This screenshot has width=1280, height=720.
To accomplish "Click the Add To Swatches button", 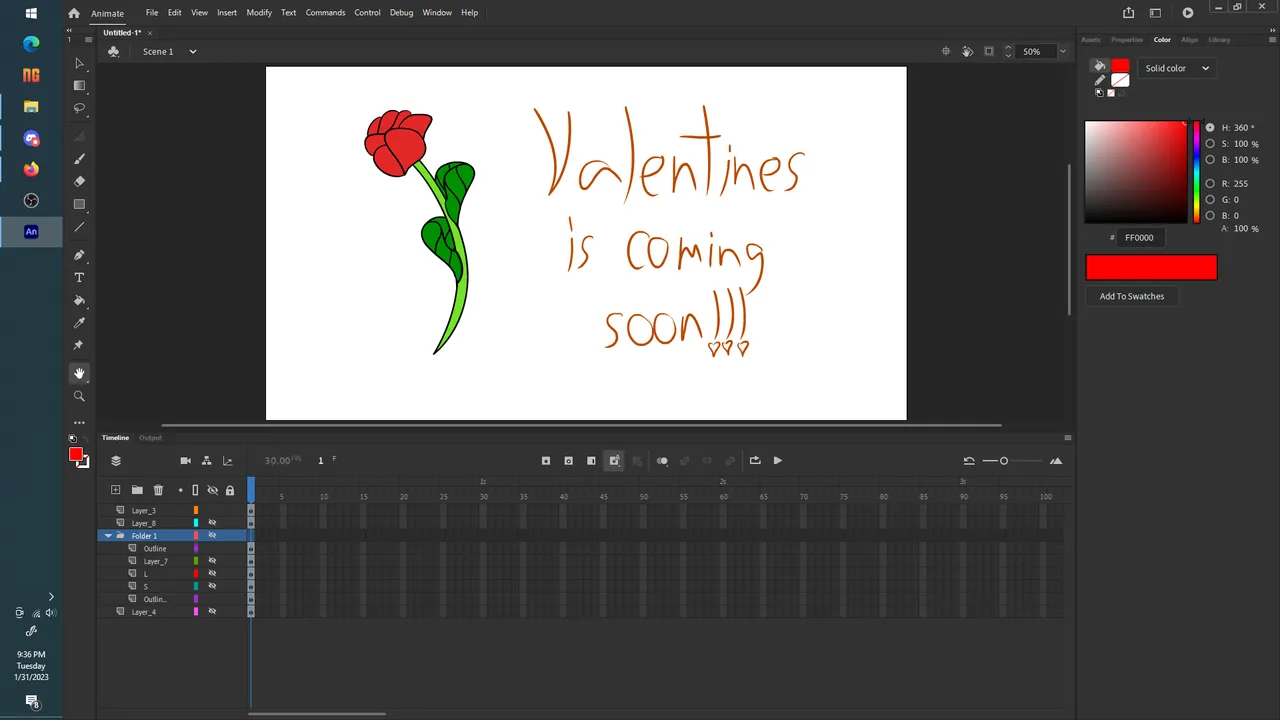I will click(1132, 296).
